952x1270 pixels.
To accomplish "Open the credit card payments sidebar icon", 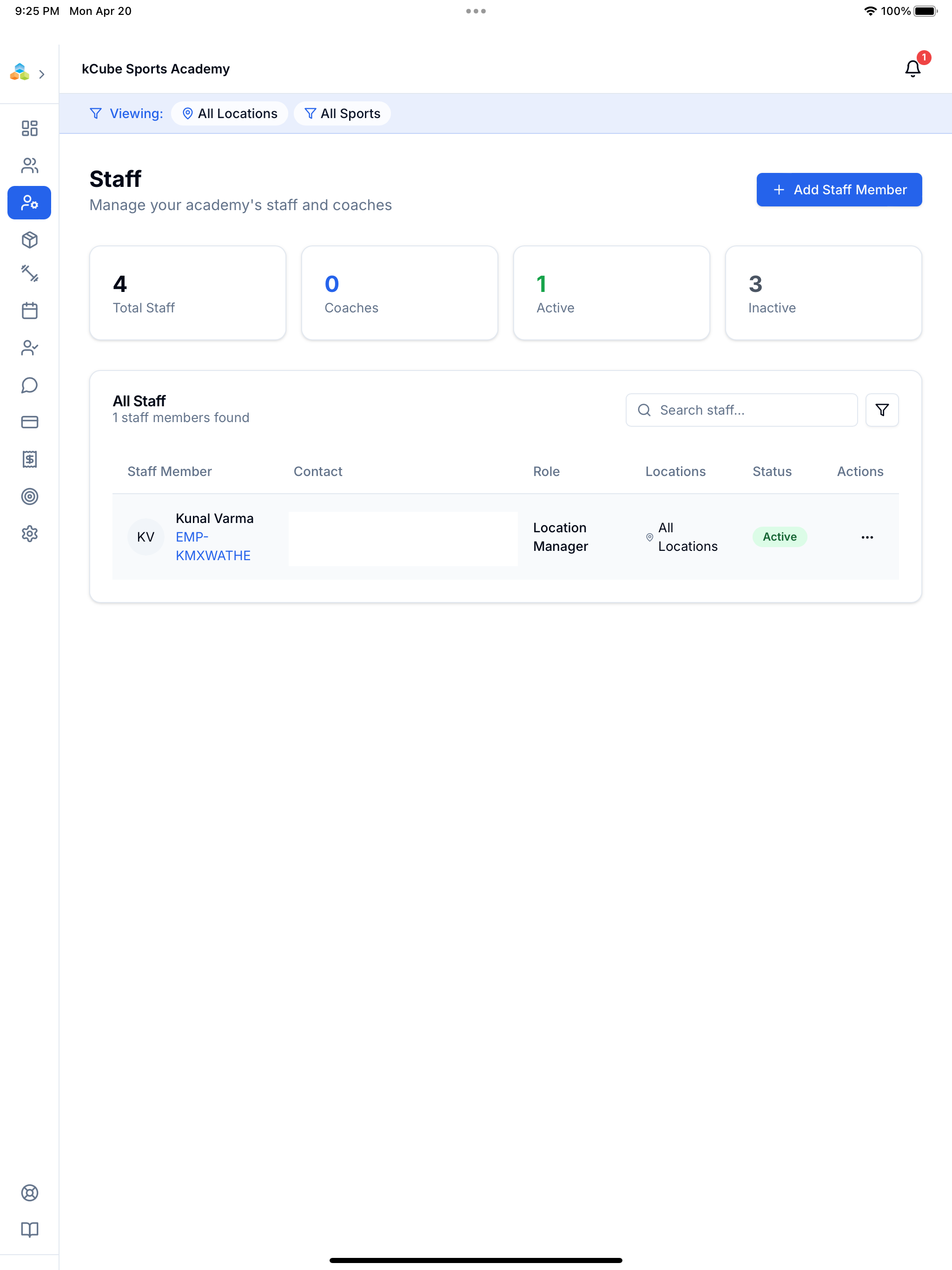I will pyautogui.click(x=29, y=422).
